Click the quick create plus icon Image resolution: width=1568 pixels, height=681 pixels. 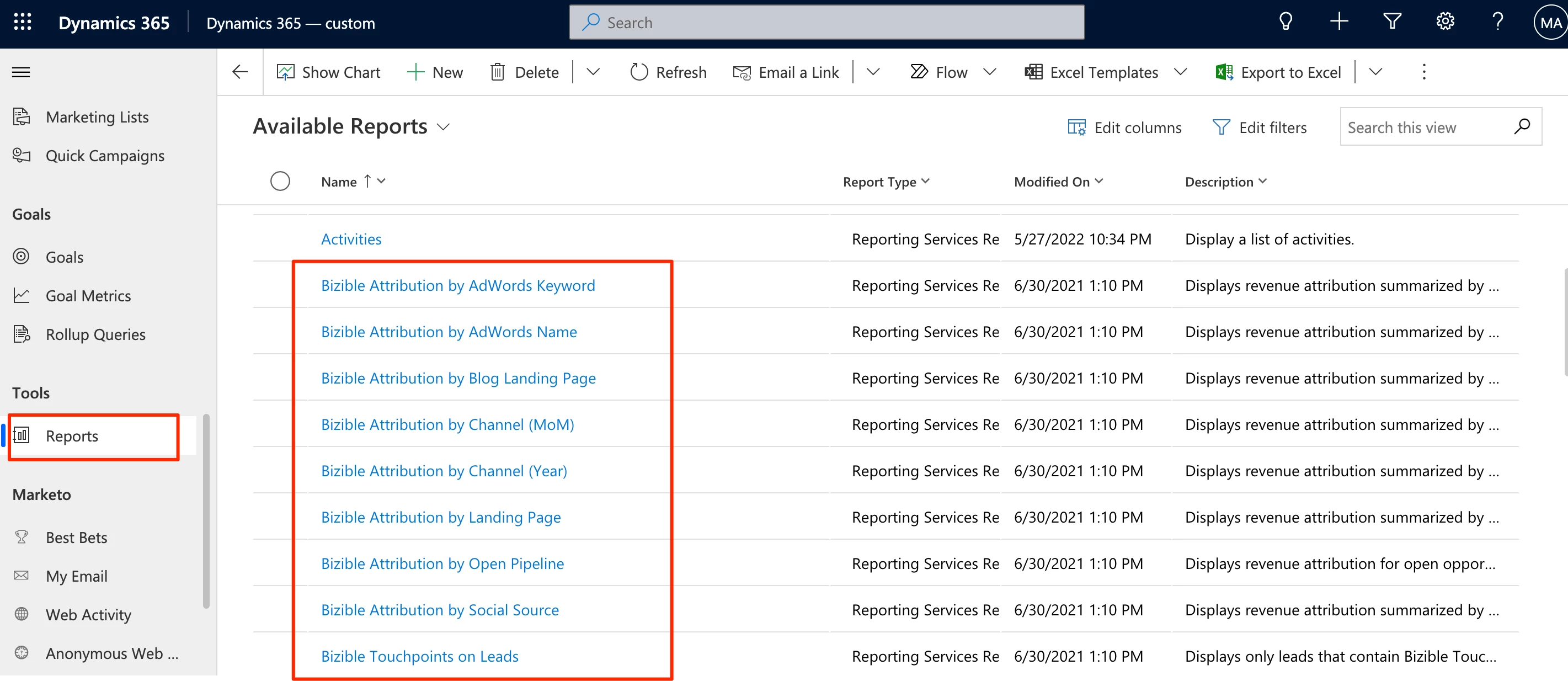1338,23
